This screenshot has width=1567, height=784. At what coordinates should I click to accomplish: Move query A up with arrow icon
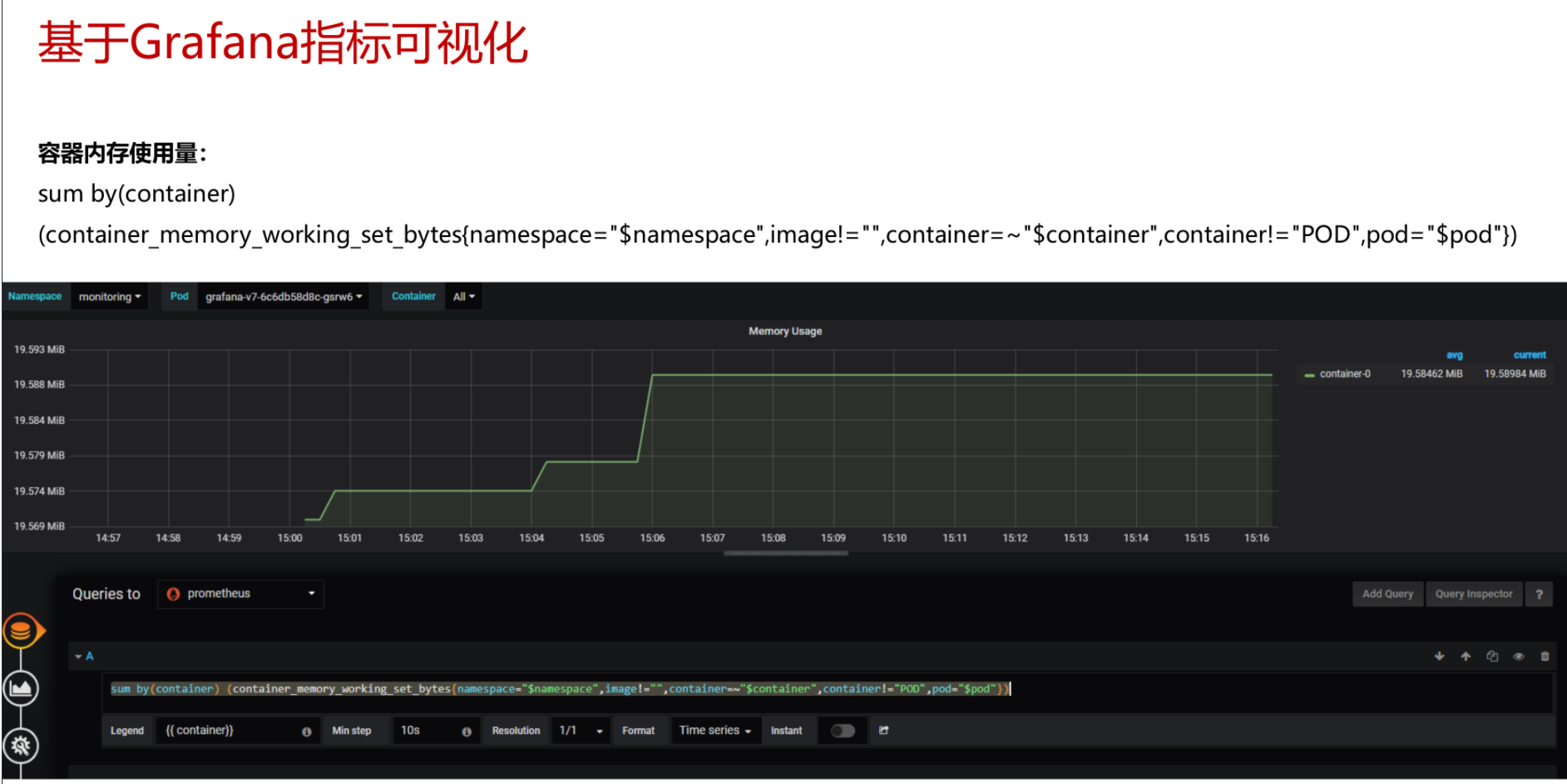tap(1466, 656)
